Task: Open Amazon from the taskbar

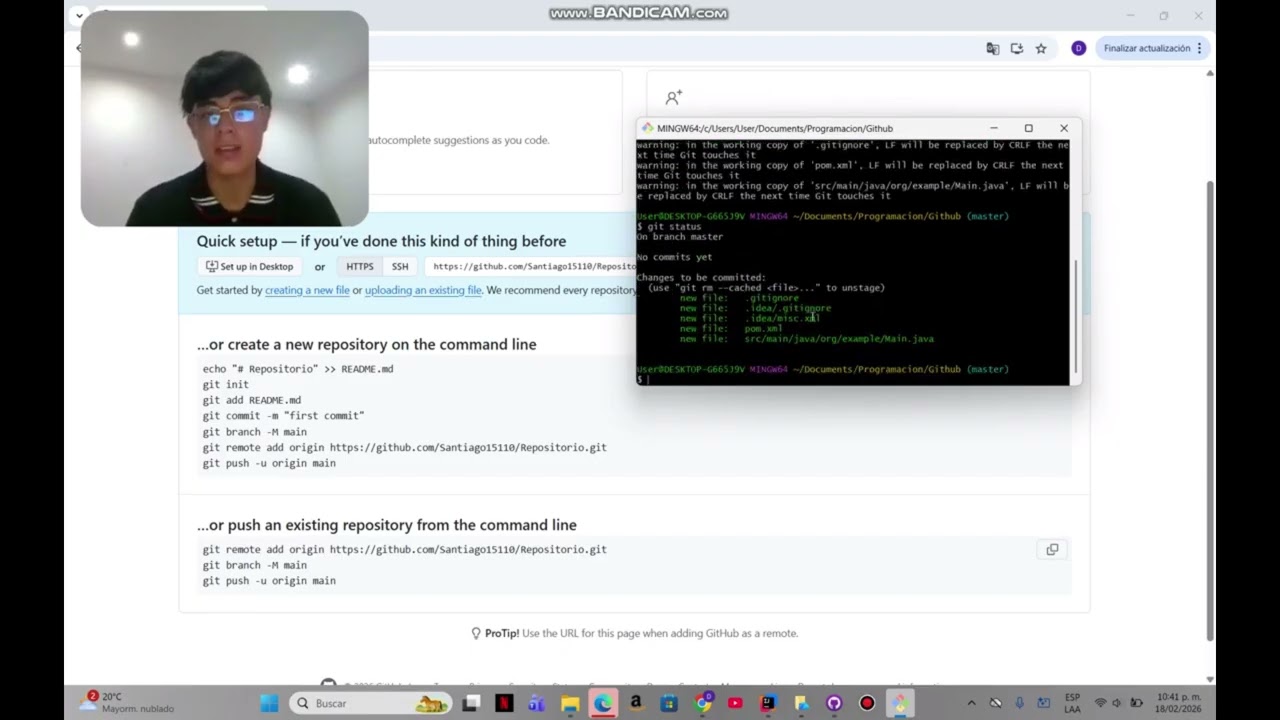Action: pos(636,703)
